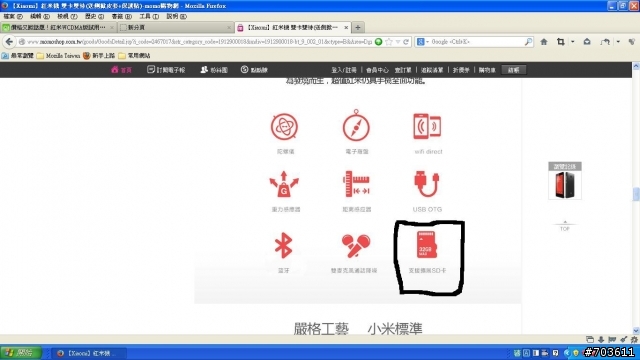This screenshot has width=640, height=360.
Task: Open the 新手上路 bookmark
Action: pos(99,56)
